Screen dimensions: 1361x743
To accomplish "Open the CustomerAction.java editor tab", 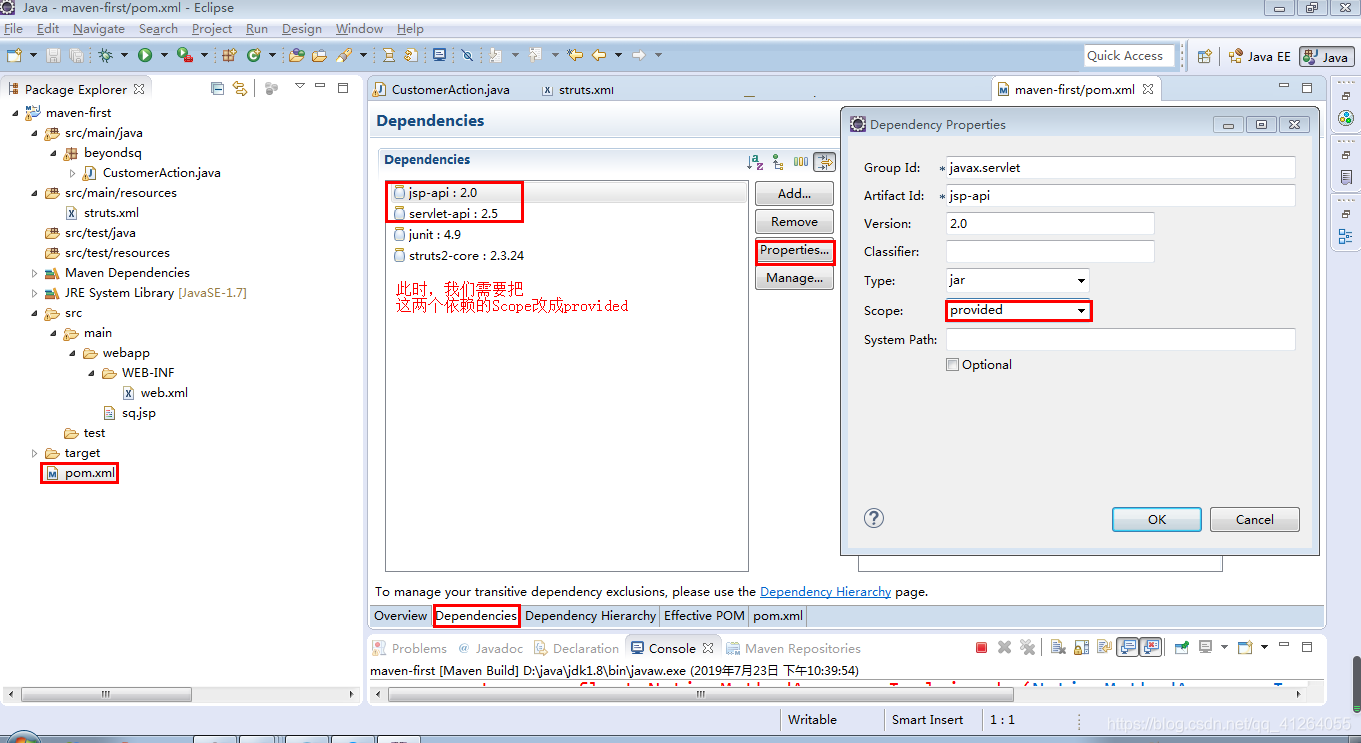I will (441, 89).
